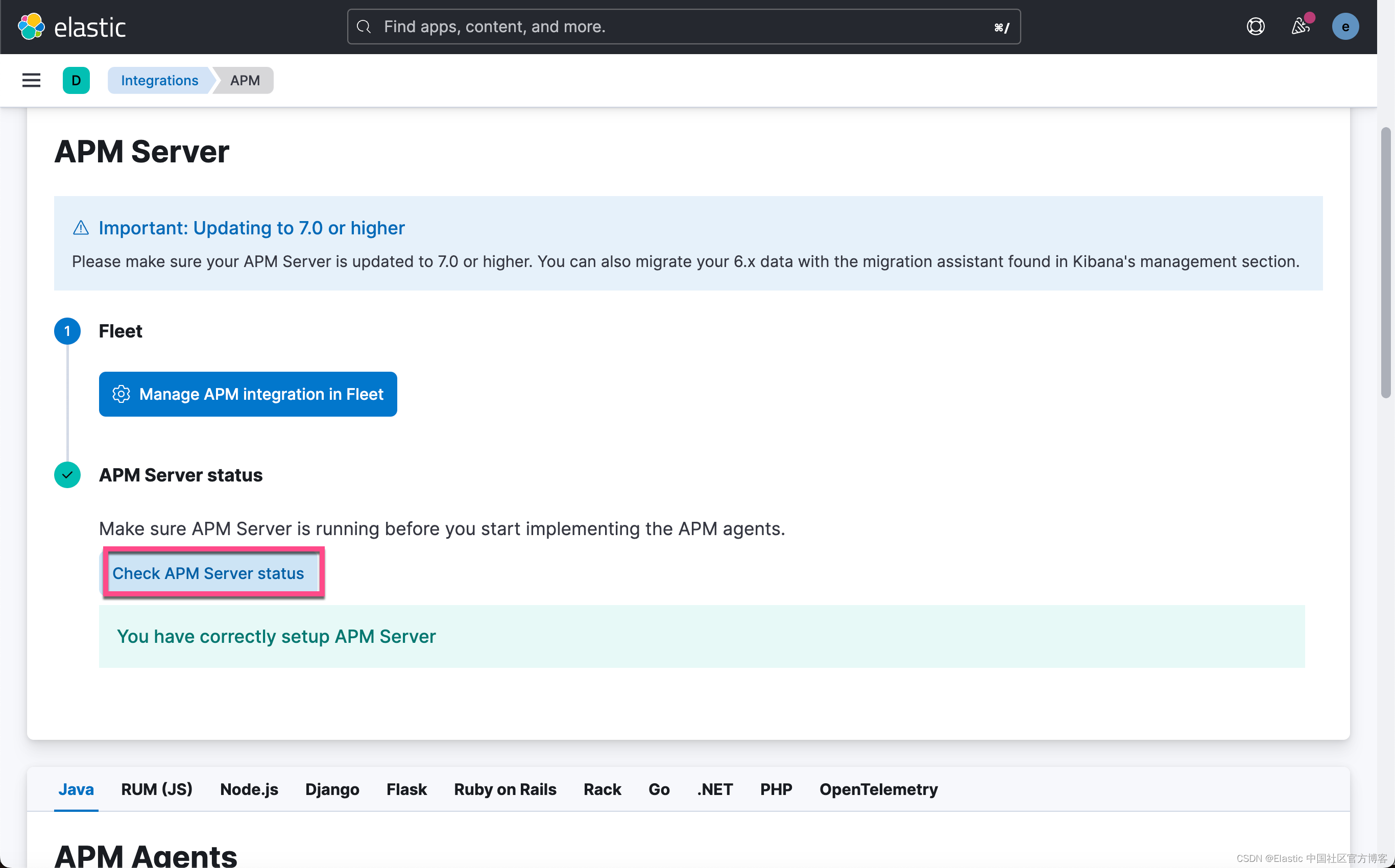The image size is (1395, 868).
Task: Open the D space selector avatar
Action: pyautogui.click(x=77, y=80)
